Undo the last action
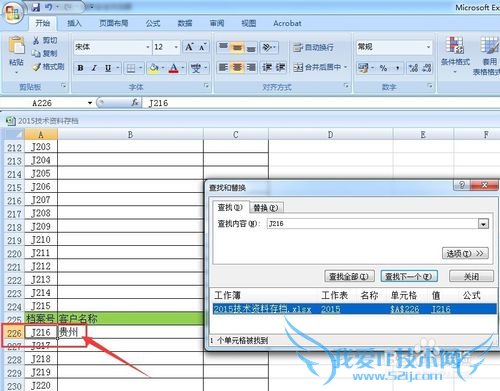This screenshot has height=391, width=500. click(x=49, y=7)
